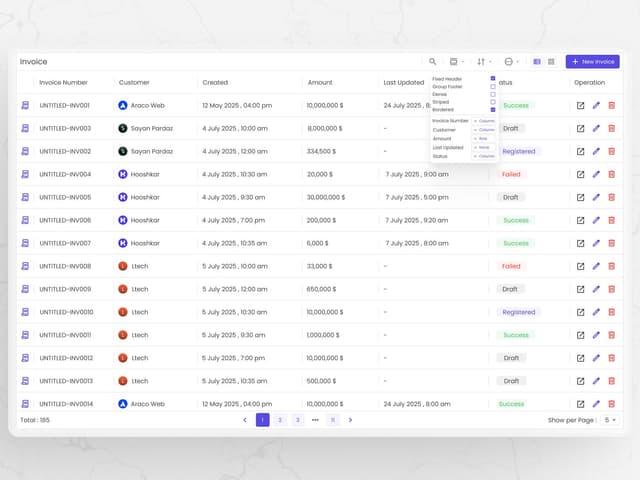640x480 pixels.
Task: Delete invoice UNTITLED-INV0010 trash icon
Action: tap(611, 312)
